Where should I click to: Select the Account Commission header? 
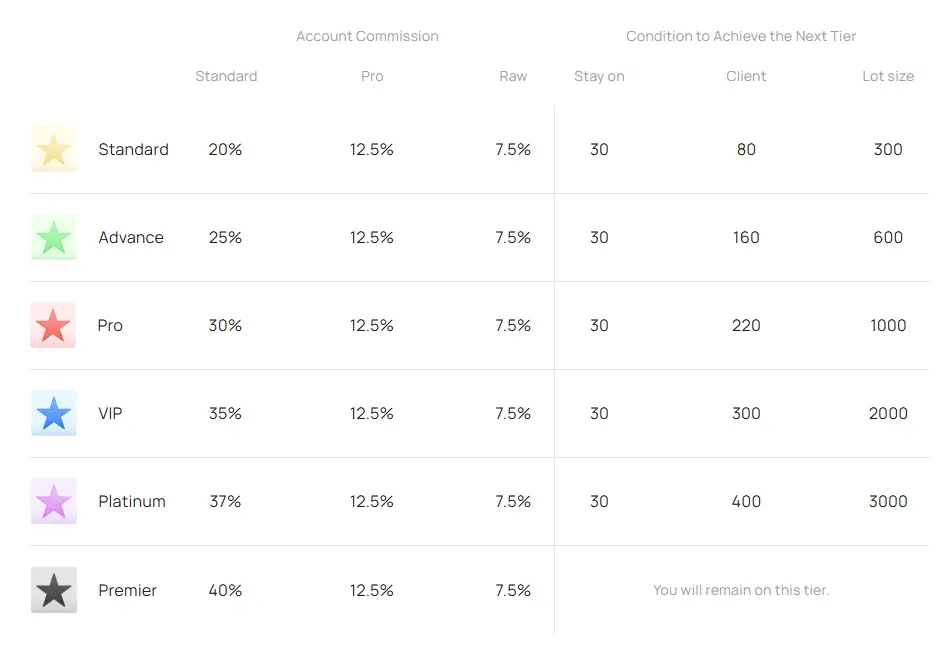click(367, 36)
